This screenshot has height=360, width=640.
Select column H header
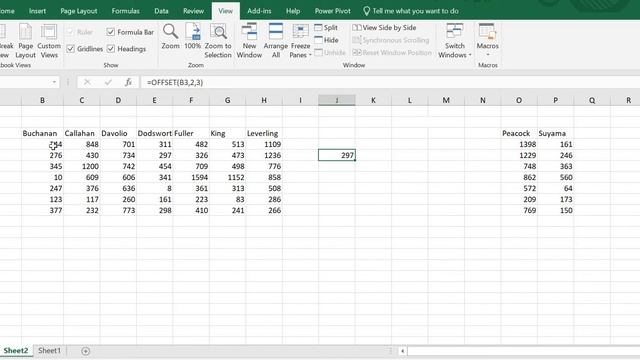click(x=264, y=100)
